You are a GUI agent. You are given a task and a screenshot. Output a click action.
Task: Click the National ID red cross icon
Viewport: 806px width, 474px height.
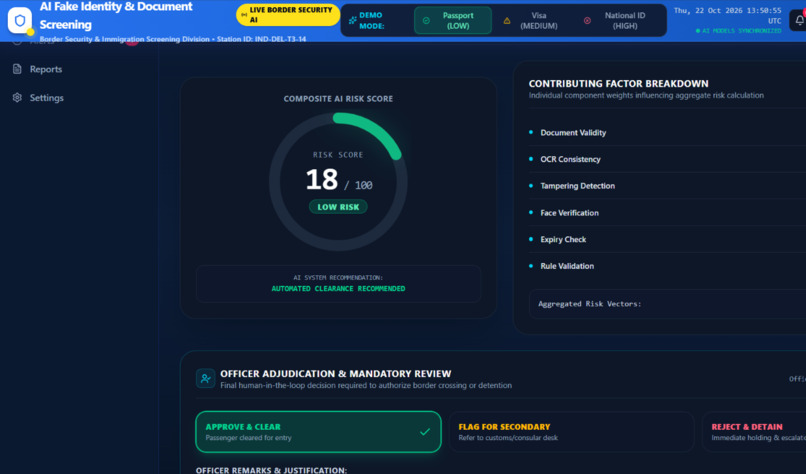587,21
